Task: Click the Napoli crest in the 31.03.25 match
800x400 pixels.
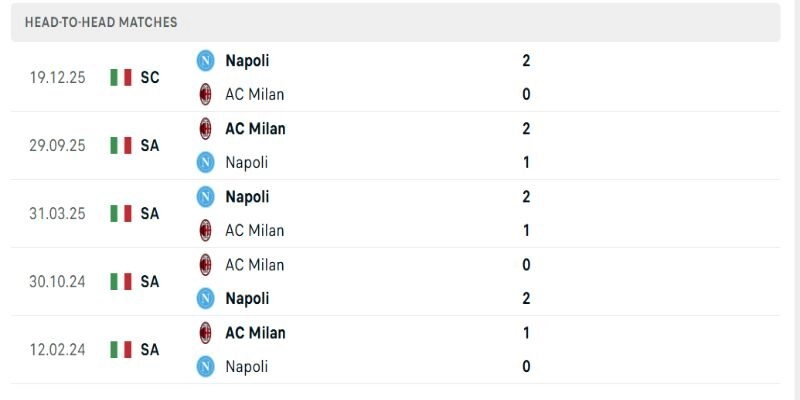Action: point(205,196)
